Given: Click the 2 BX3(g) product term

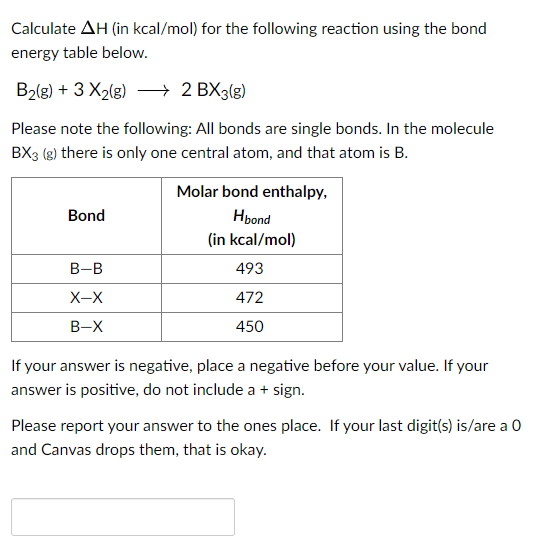Looking at the screenshot, I should (213, 90).
